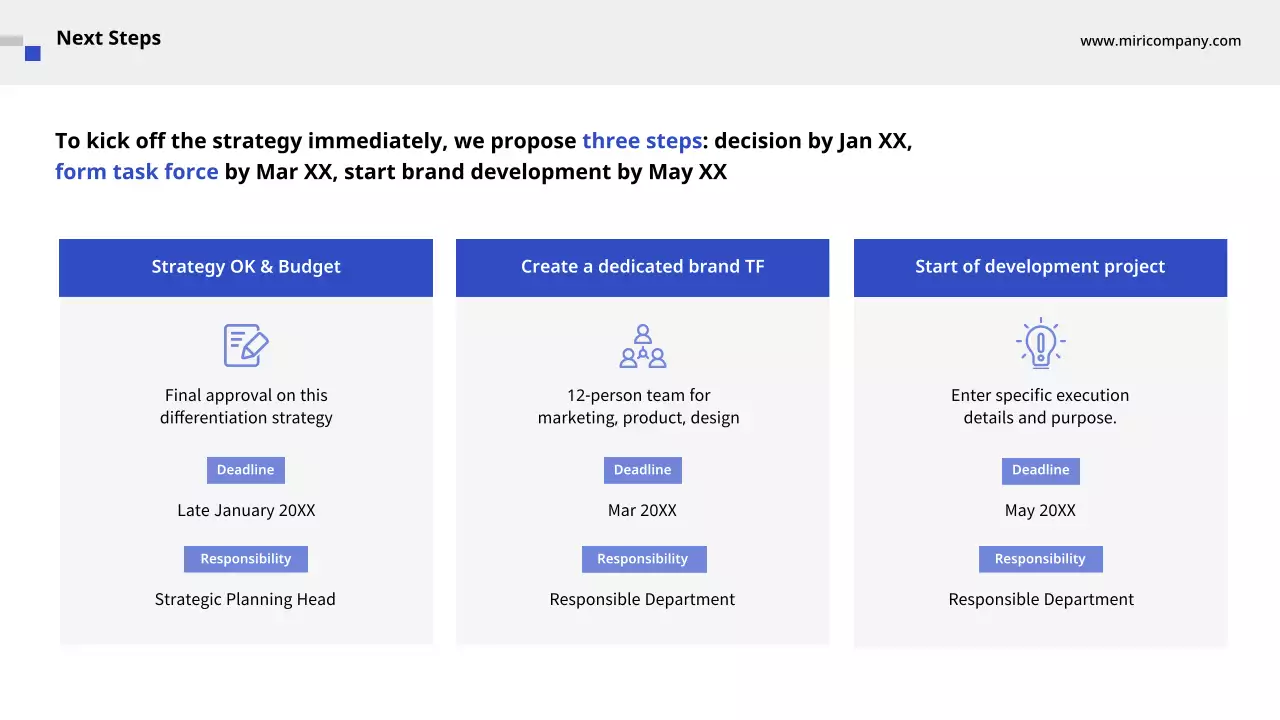Select the 'Enter specific execution details' text
Image resolution: width=1280 pixels, height=720 pixels.
click(1040, 406)
